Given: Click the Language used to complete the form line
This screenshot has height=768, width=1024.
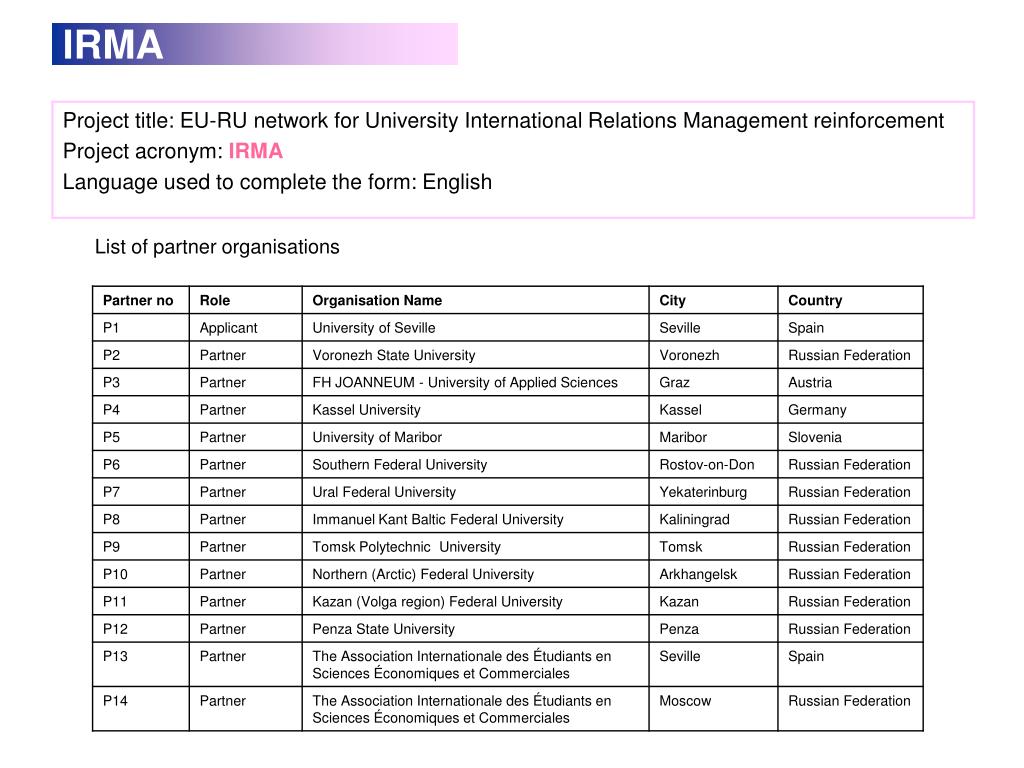Looking at the screenshot, I should 277,182.
